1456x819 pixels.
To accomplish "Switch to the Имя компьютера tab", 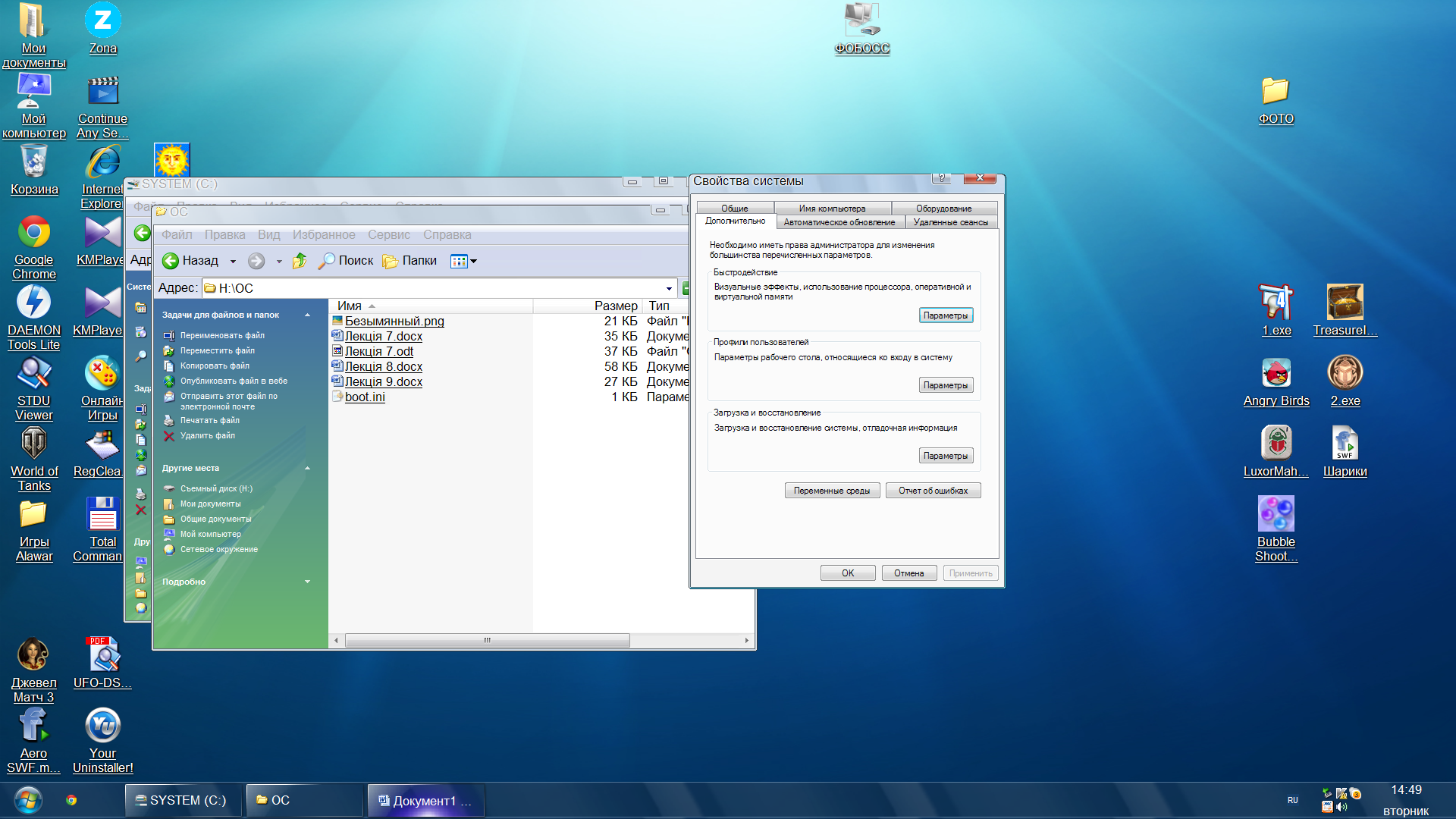I will tap(832, 209).
